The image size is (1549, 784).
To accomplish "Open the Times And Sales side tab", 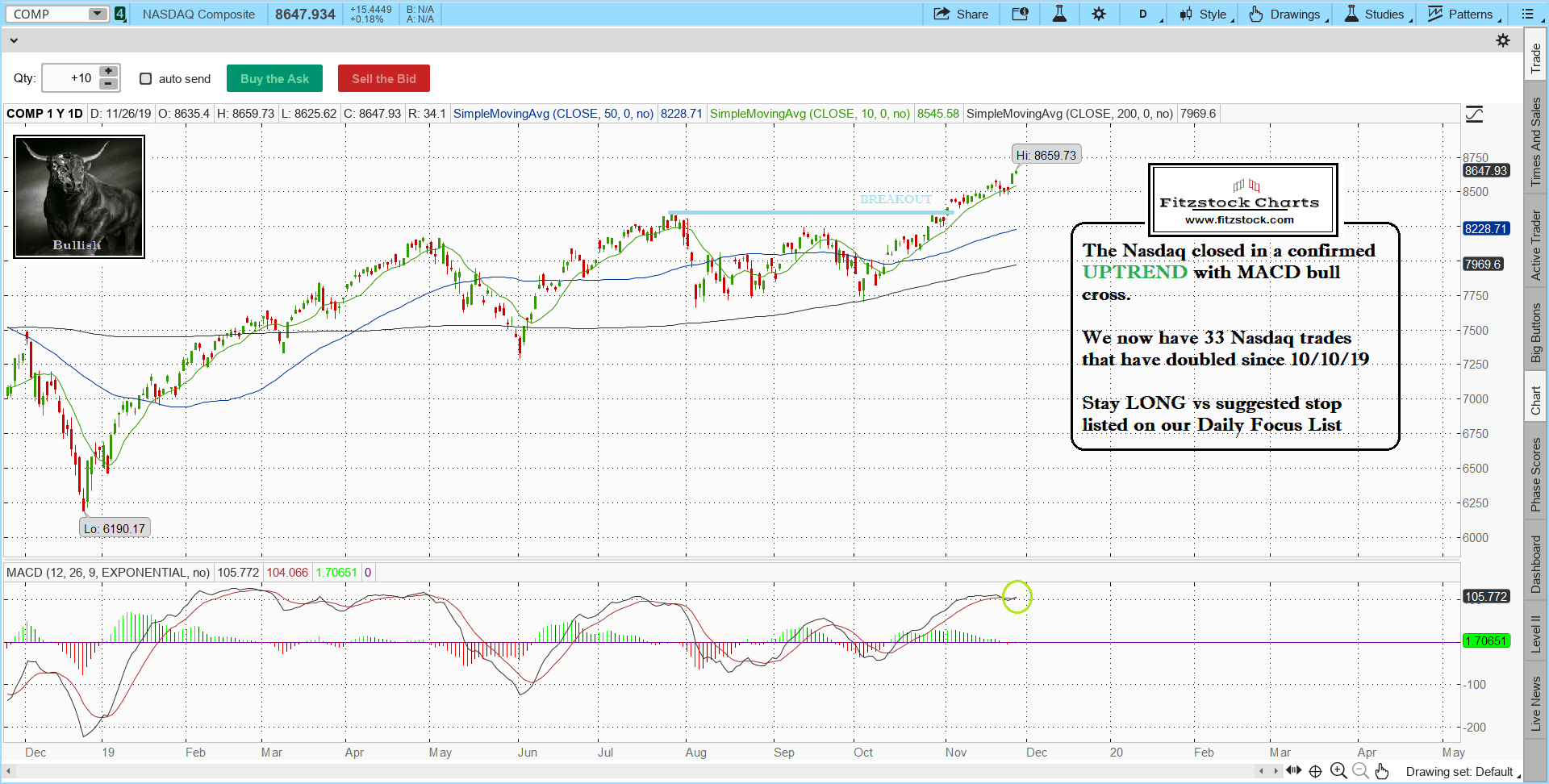I will pos(1536,142).
